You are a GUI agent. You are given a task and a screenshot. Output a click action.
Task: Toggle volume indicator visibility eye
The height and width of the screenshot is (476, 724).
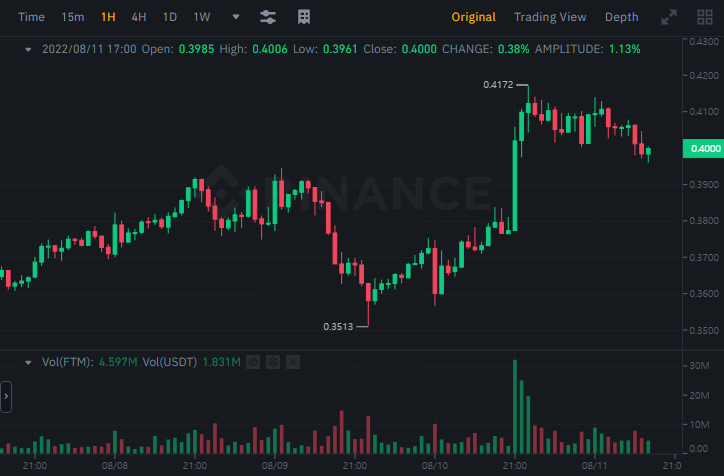pyautogui.click(x=253, y=362)
